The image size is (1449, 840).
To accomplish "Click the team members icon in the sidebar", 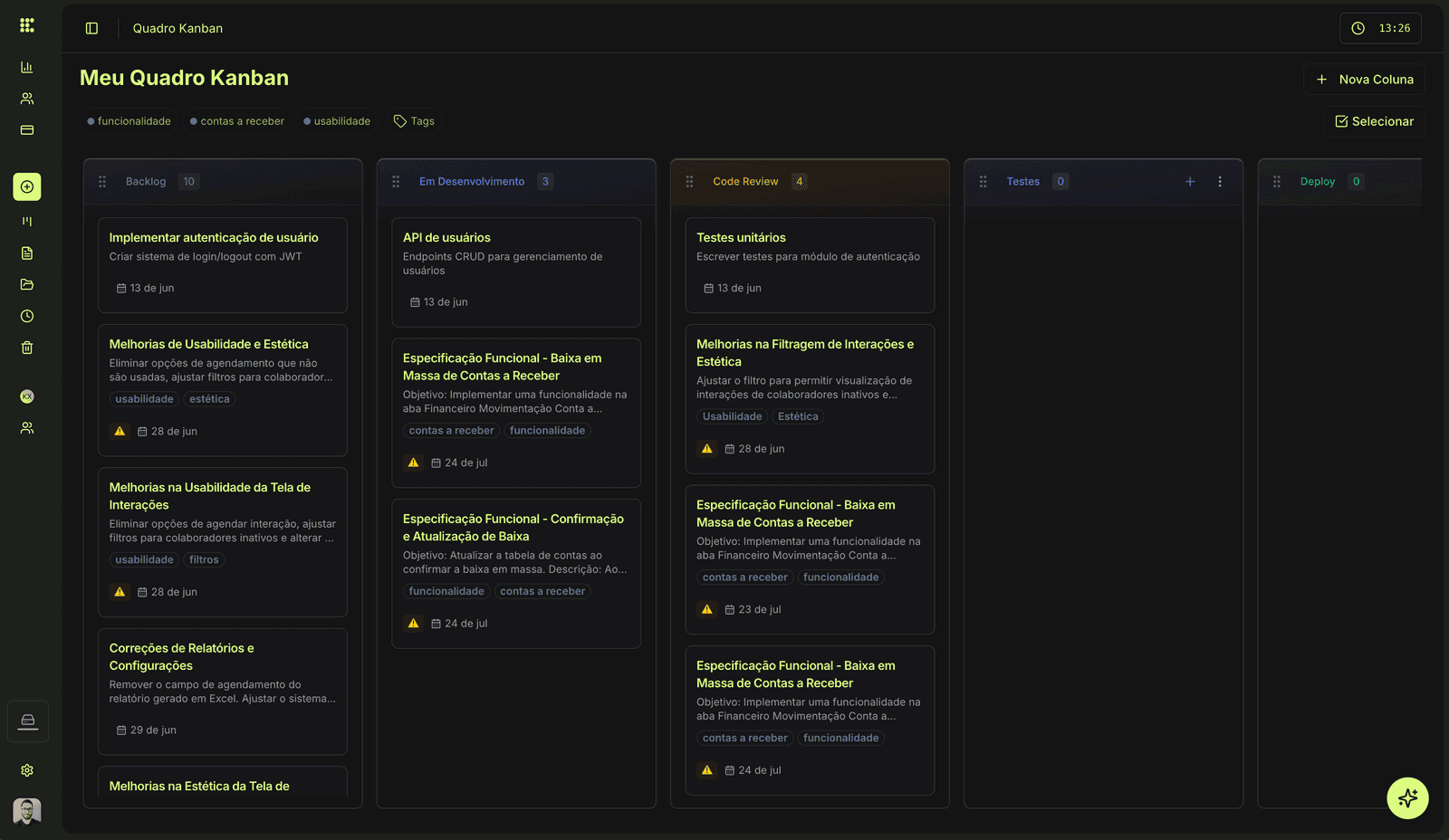I will [x=26, y=98].
